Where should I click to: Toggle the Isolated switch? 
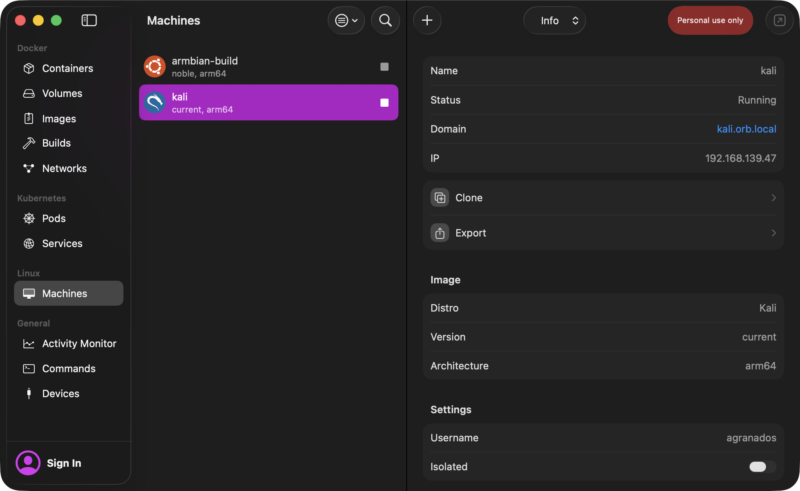[762, 467]
